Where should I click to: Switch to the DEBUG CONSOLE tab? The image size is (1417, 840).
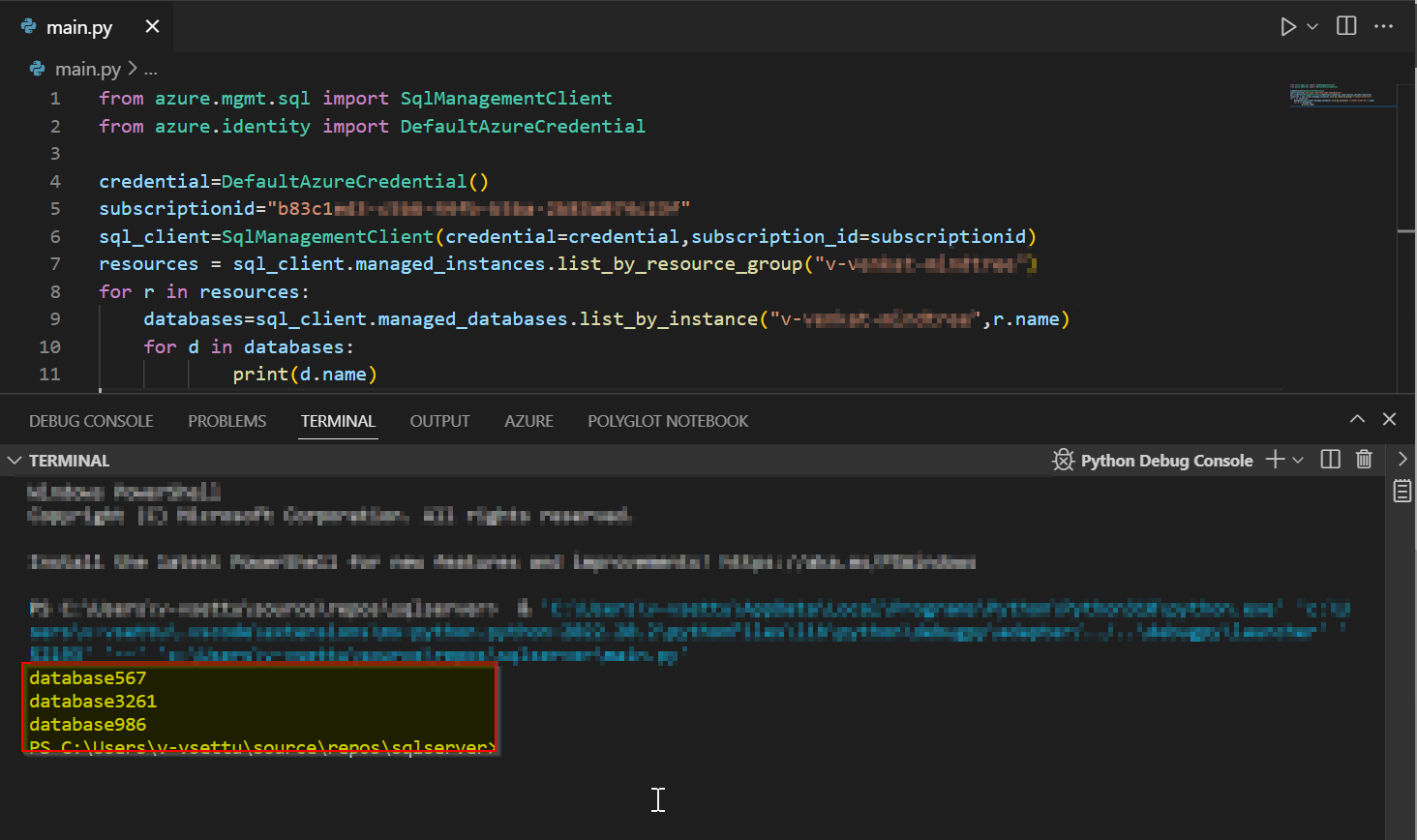point(91,421)
